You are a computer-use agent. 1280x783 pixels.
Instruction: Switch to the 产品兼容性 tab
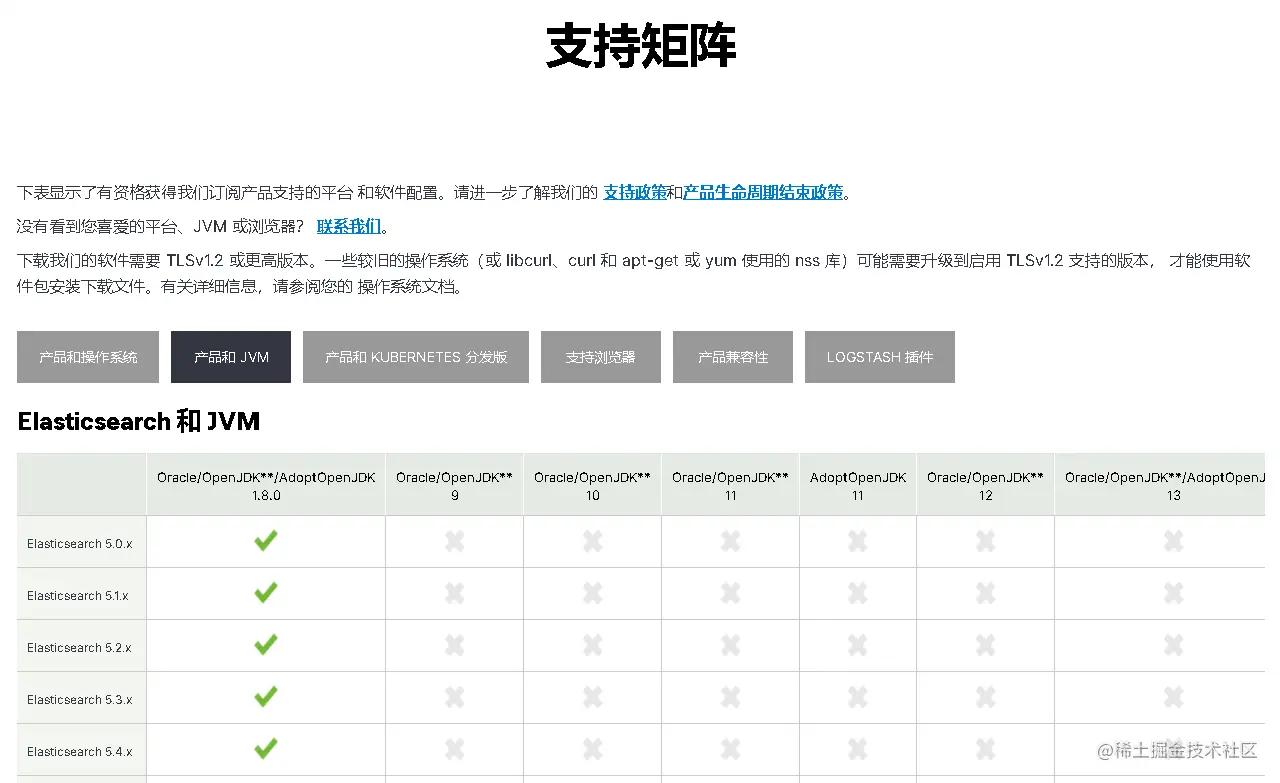click(x=733, y=357)
